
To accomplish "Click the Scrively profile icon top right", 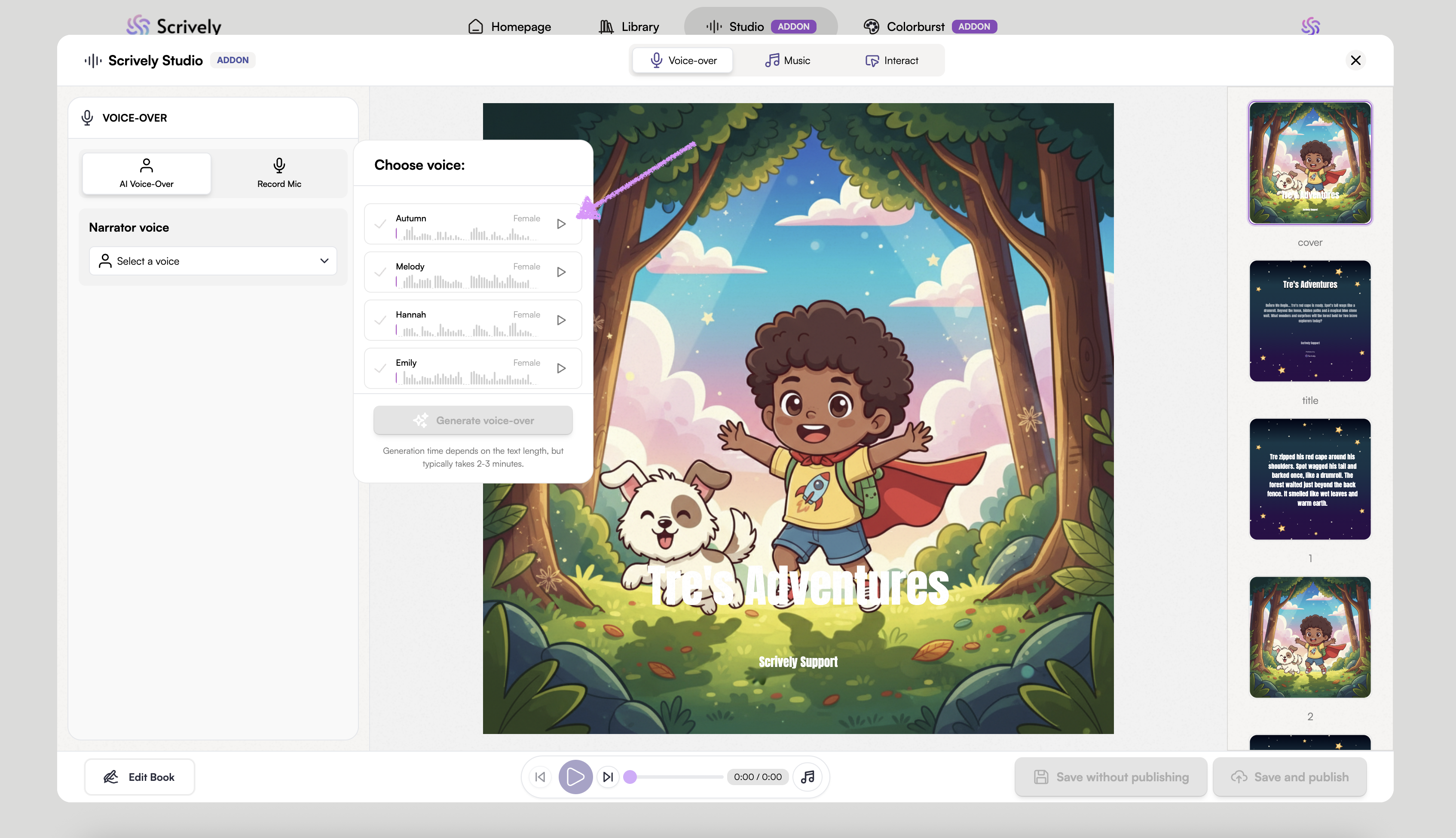I will click(1310, 26).
